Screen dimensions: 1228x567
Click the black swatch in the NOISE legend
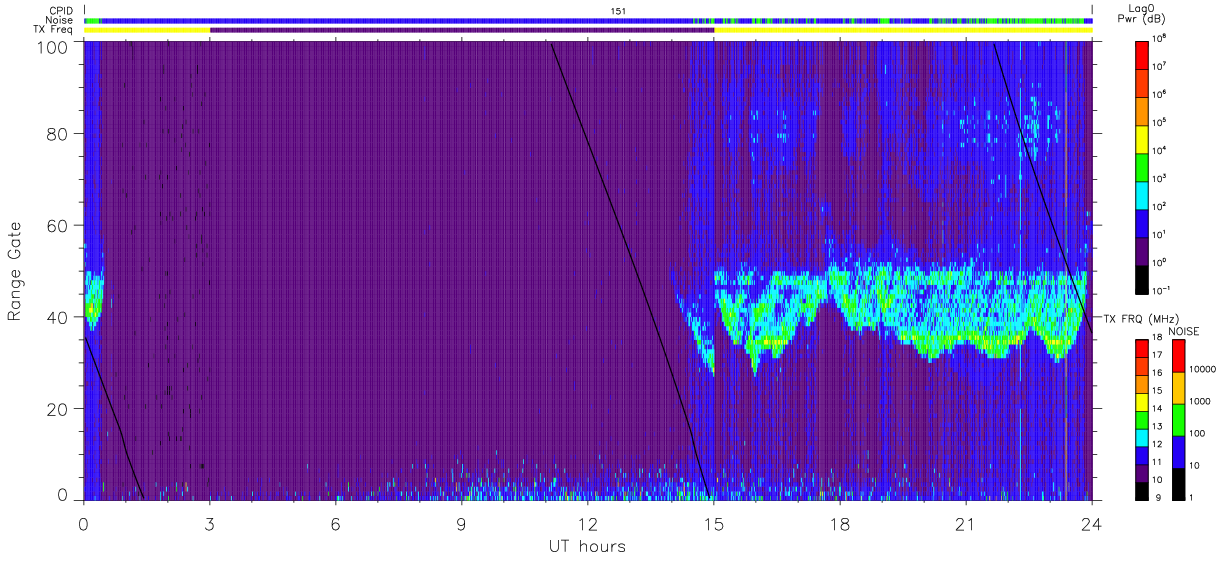click(1178, 484)
